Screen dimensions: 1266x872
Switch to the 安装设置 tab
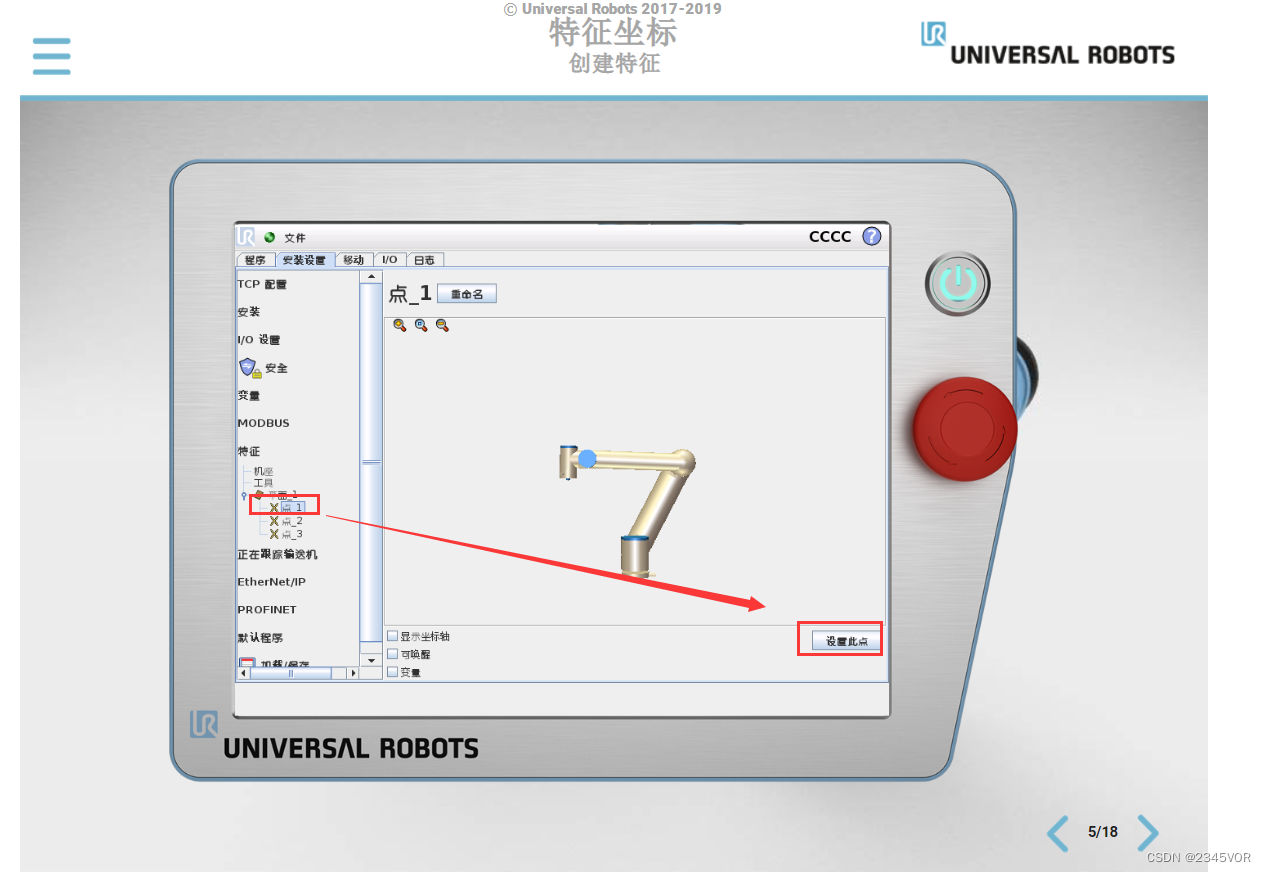click(304, 260)
